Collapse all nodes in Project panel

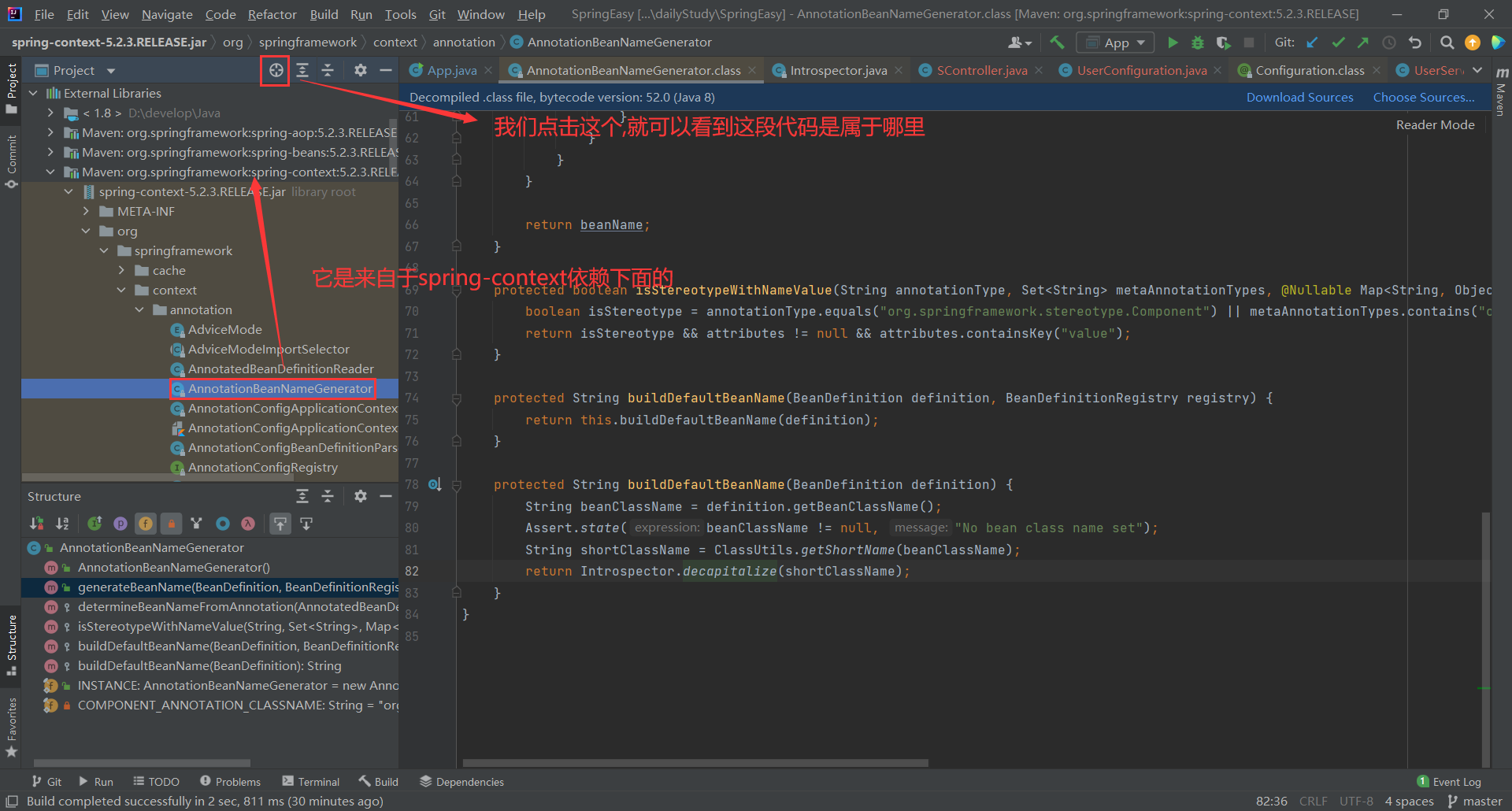point(328,70)
